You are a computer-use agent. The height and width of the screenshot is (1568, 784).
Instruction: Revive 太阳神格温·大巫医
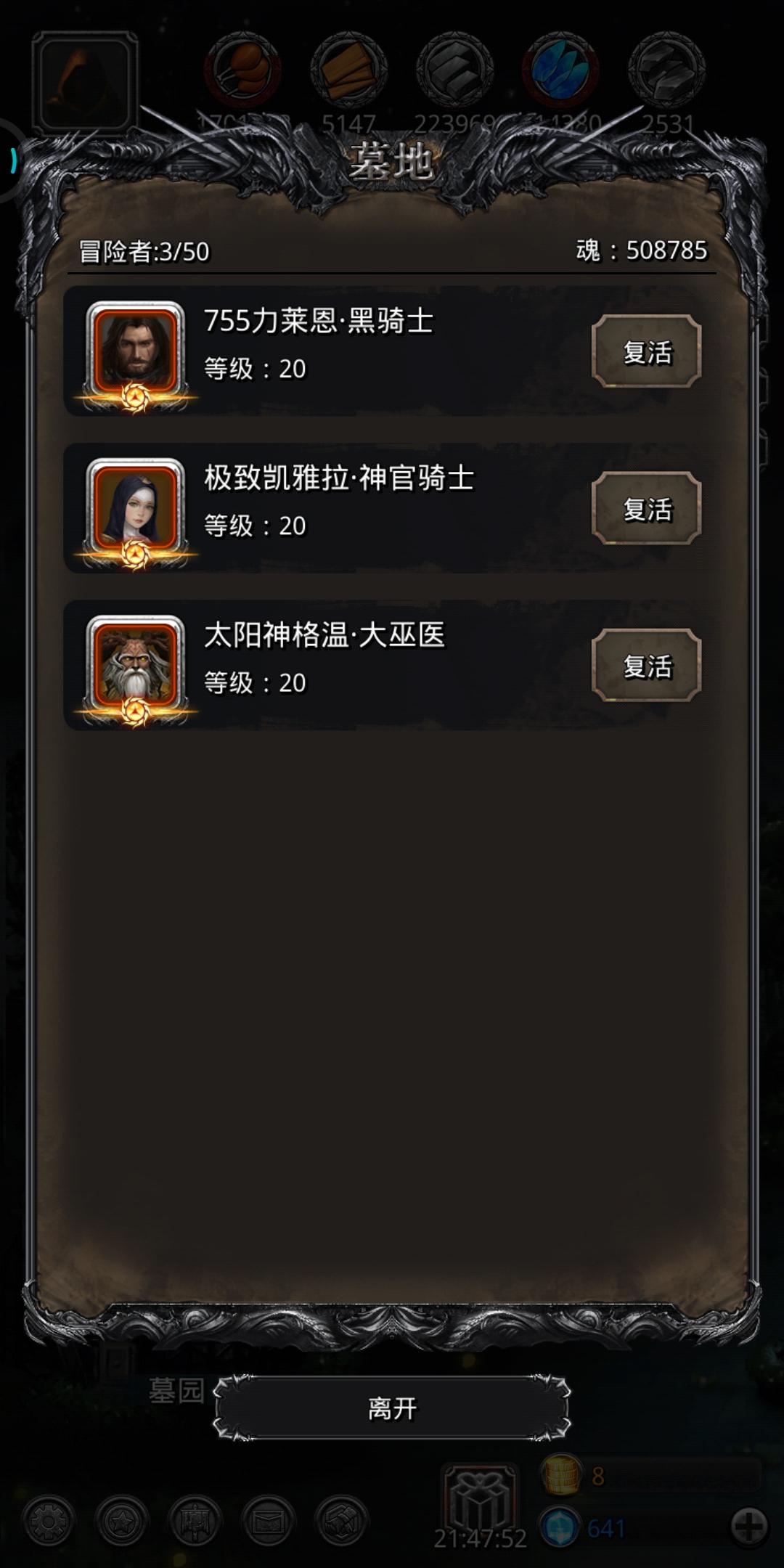click(x=647, y=665)
